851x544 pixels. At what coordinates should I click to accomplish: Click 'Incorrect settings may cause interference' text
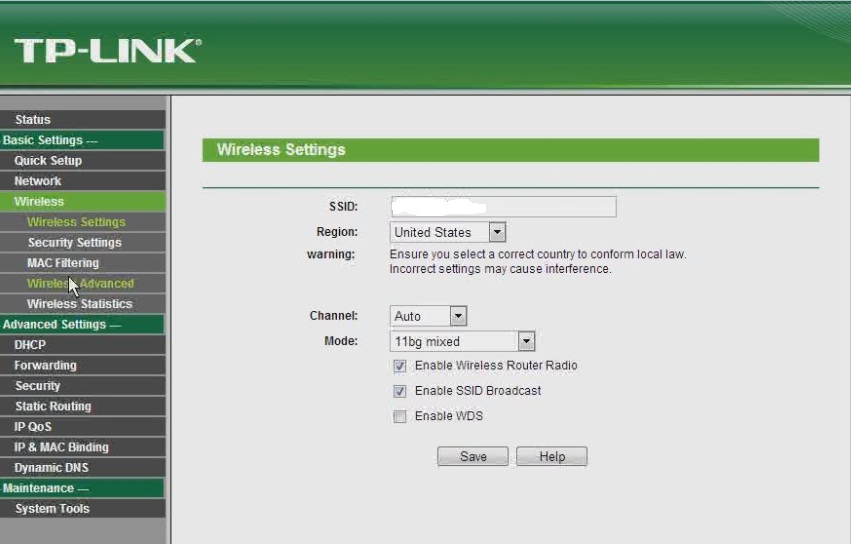coord(500,269)
